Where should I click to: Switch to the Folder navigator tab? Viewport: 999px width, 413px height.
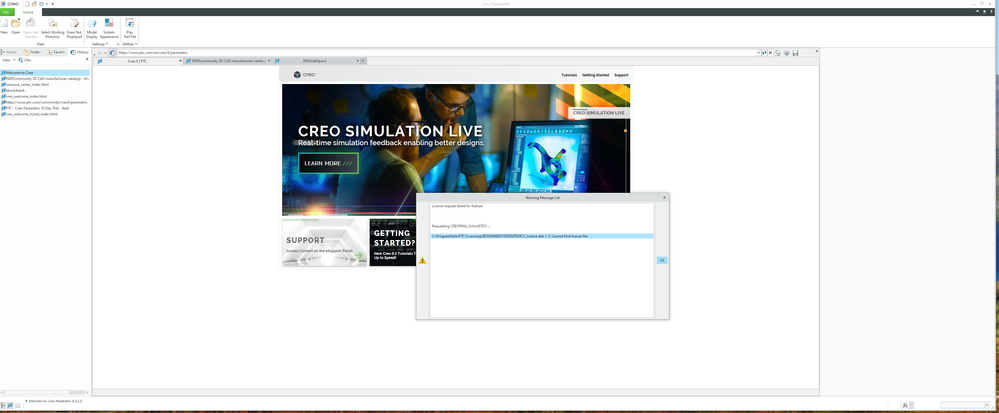click(32, 52)
